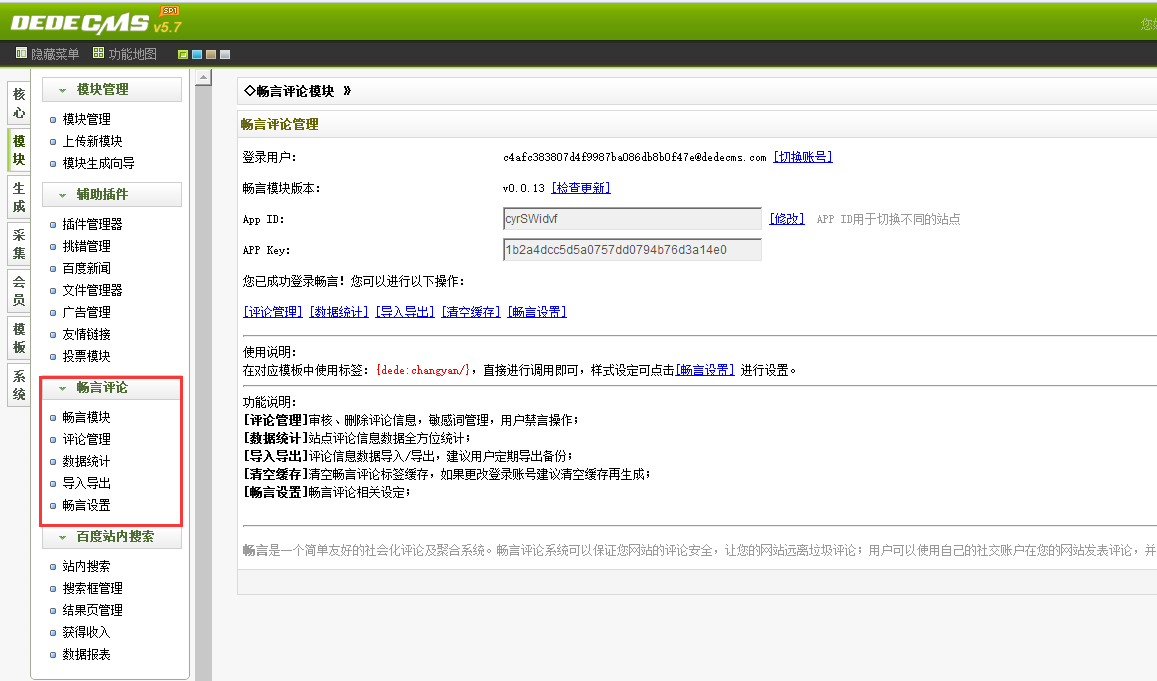
Task: Switch to the green theme swatch
Action: tap(183, 55)
